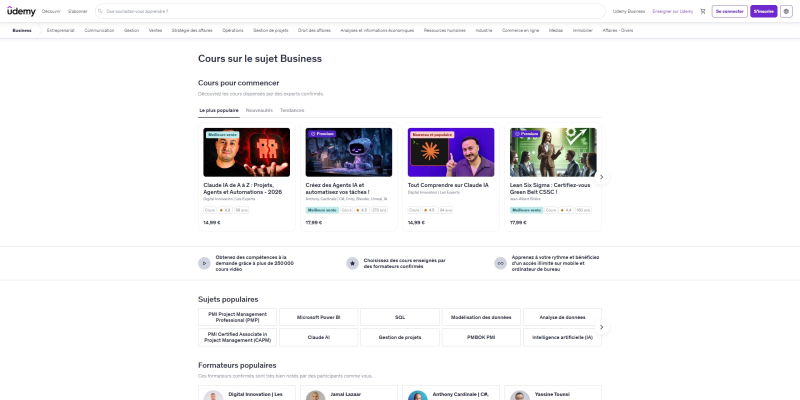Click Tout Comprendre sur Claude IA title
This screenshot has height=400, width=800.
(448, 185)
